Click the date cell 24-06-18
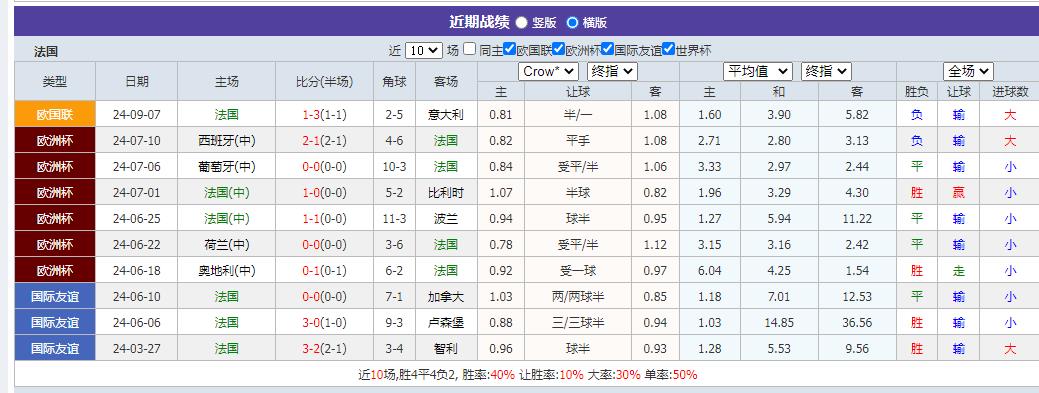 [x=137, y=270]
